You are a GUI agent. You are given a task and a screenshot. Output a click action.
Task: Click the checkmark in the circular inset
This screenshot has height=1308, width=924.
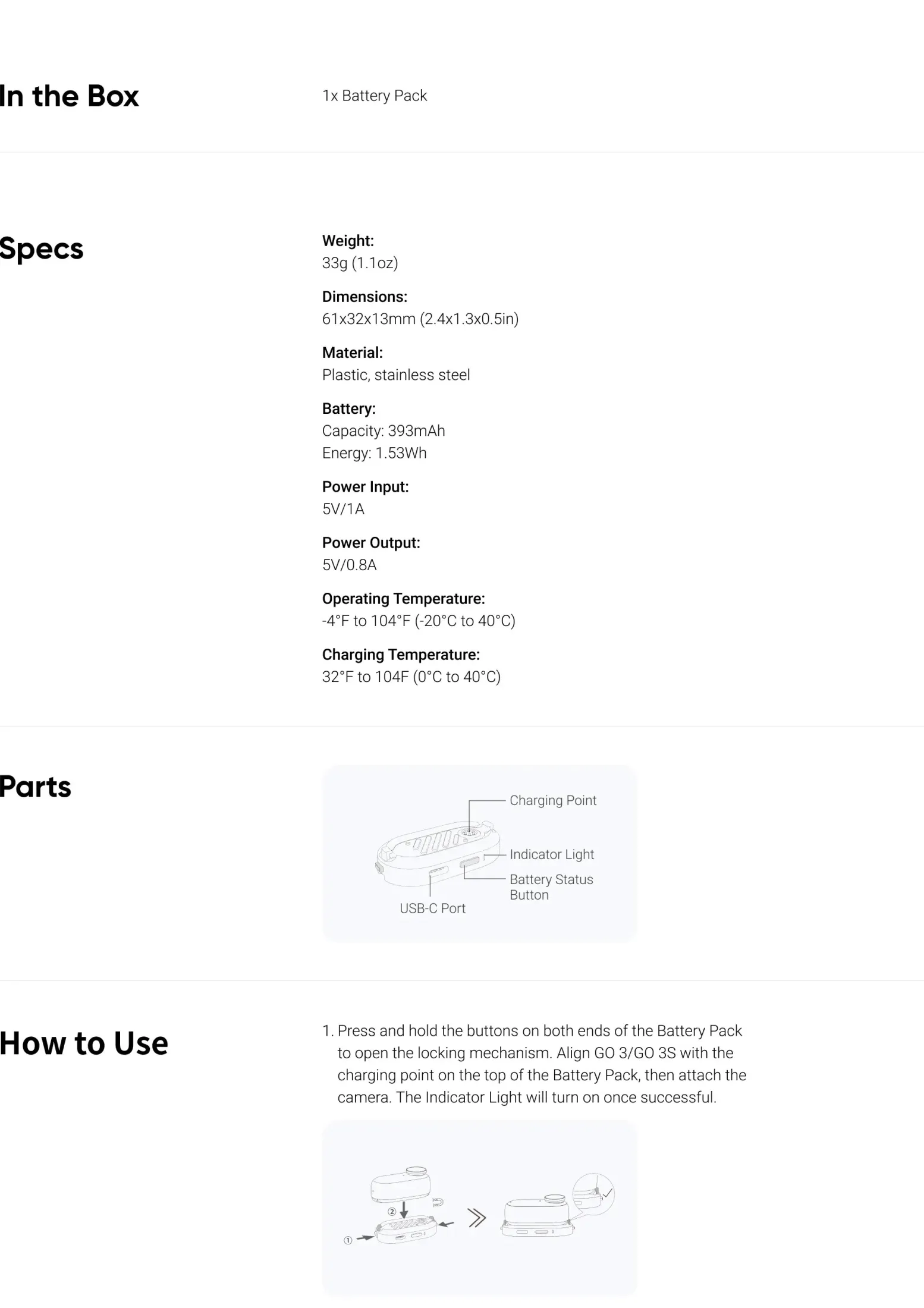tap(607, 1193)
